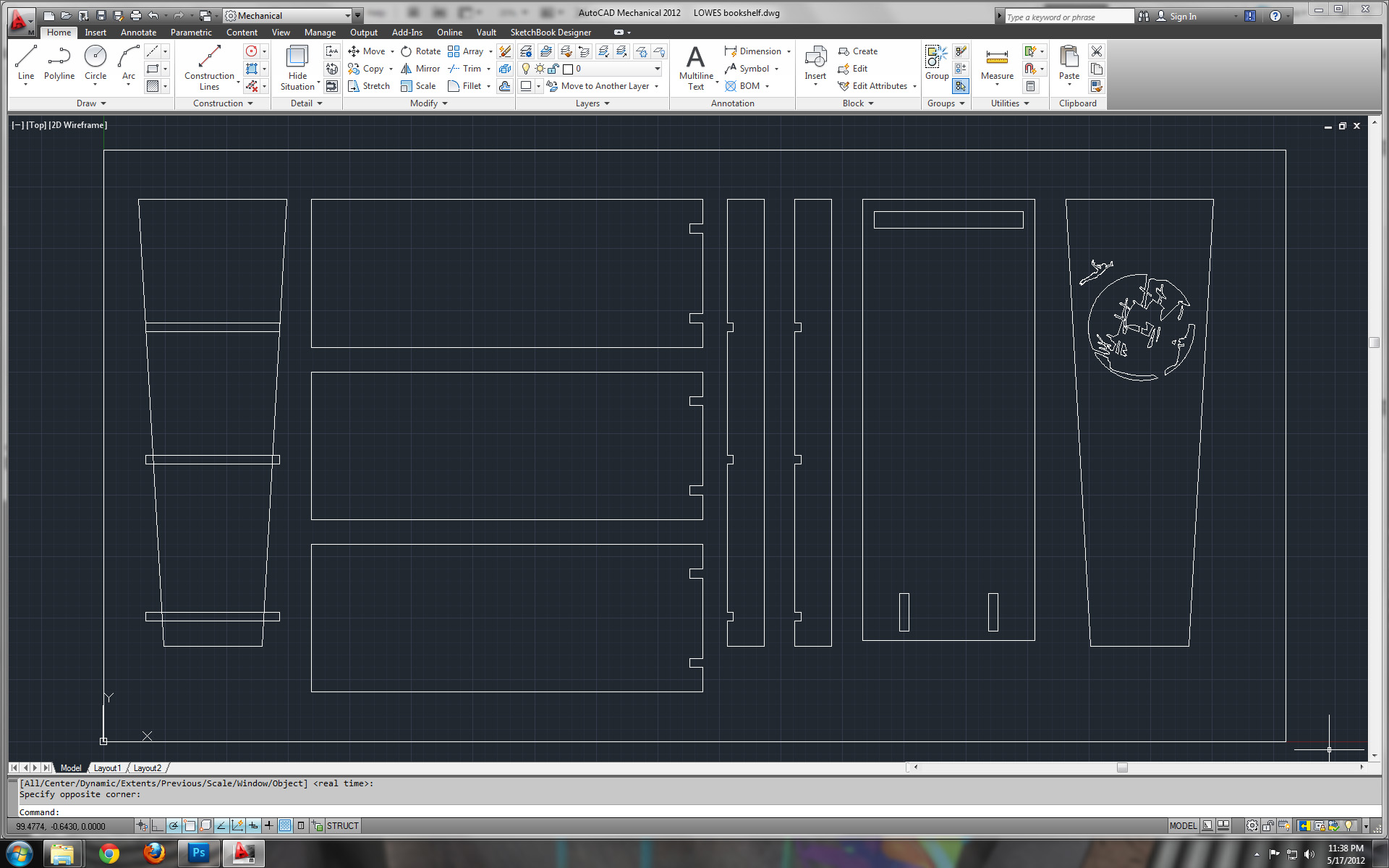Open the Multiline Text tool
This screenshot has height=868, width=1389.
click(696, 67)
